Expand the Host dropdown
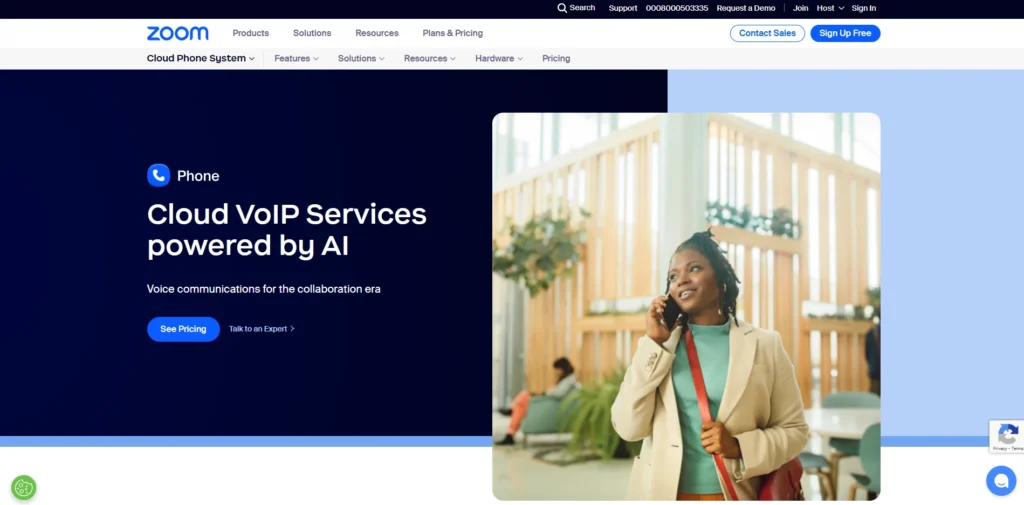 click(830, 8)
